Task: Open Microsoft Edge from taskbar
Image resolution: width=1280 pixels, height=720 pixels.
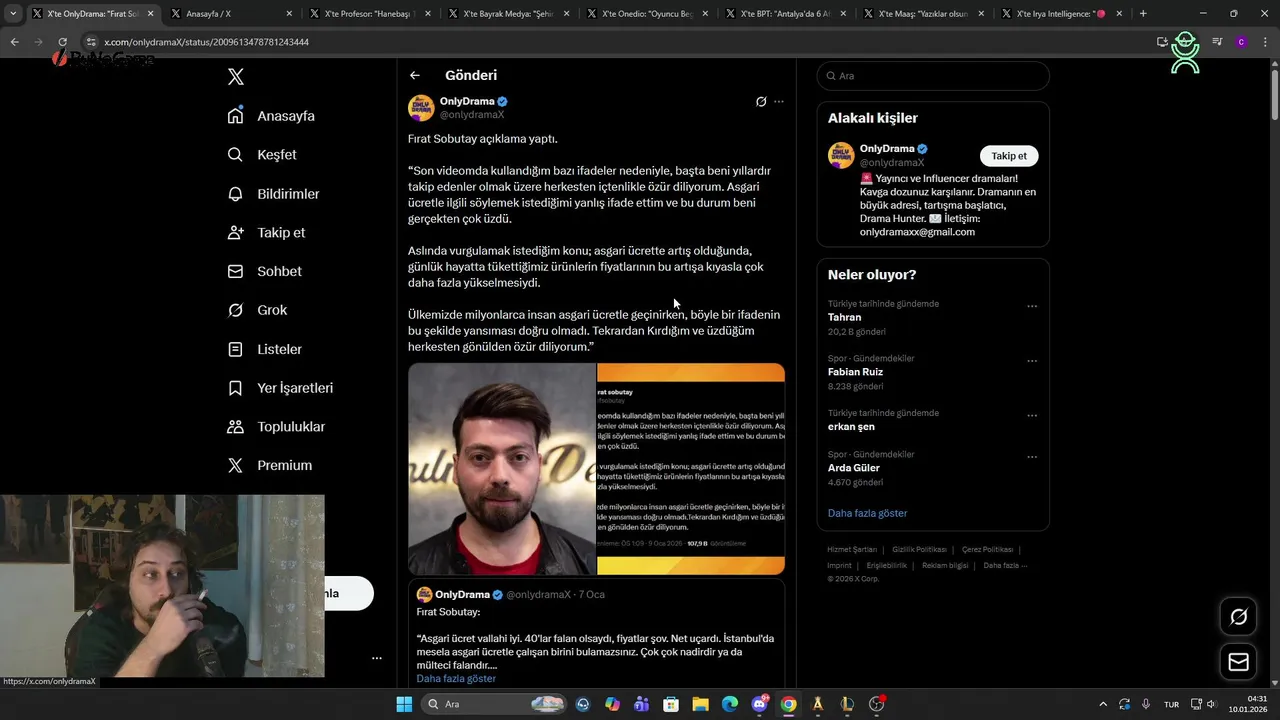Action: click(730, 704)
